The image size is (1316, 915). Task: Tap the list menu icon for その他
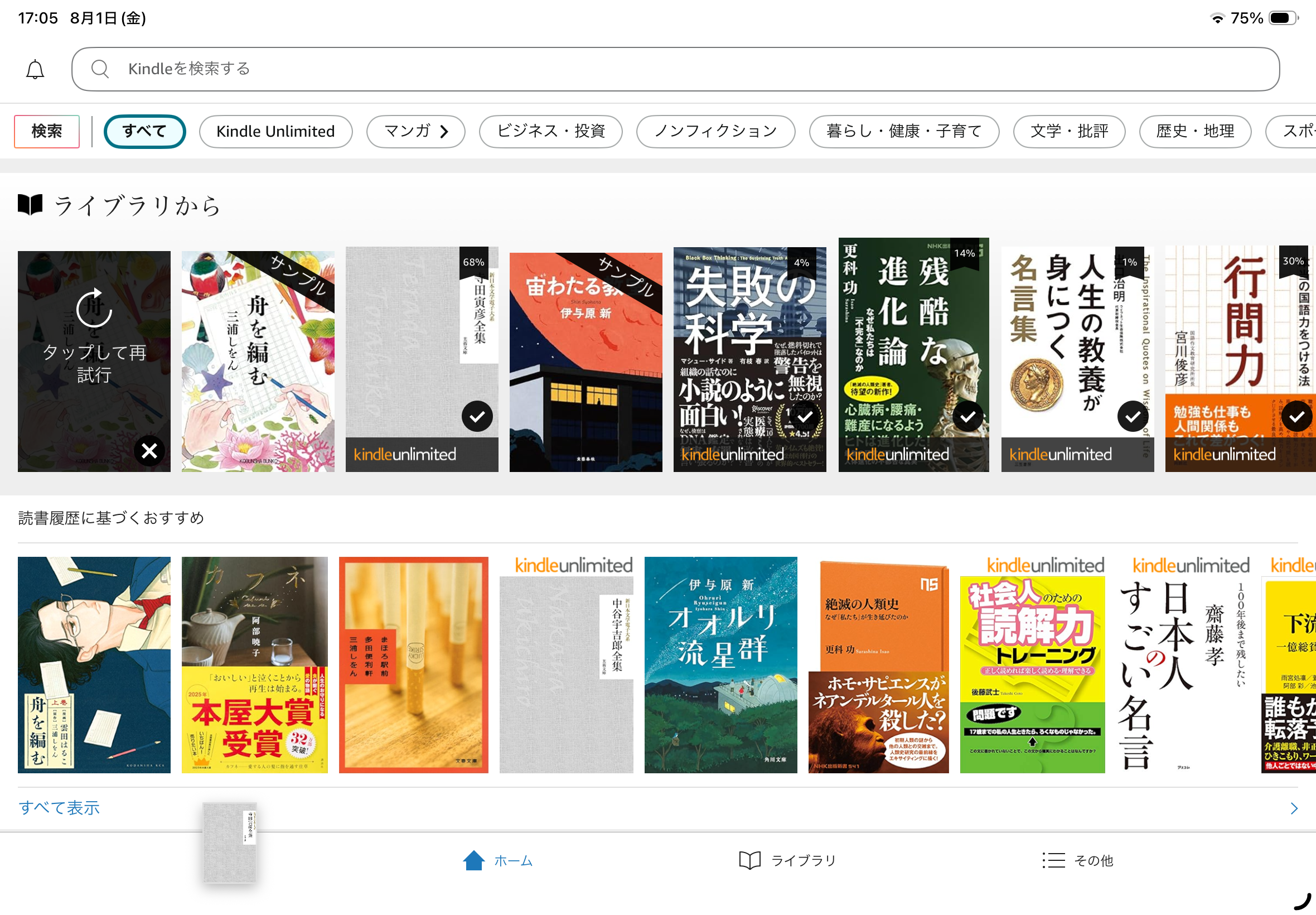tap(1053, 860)
